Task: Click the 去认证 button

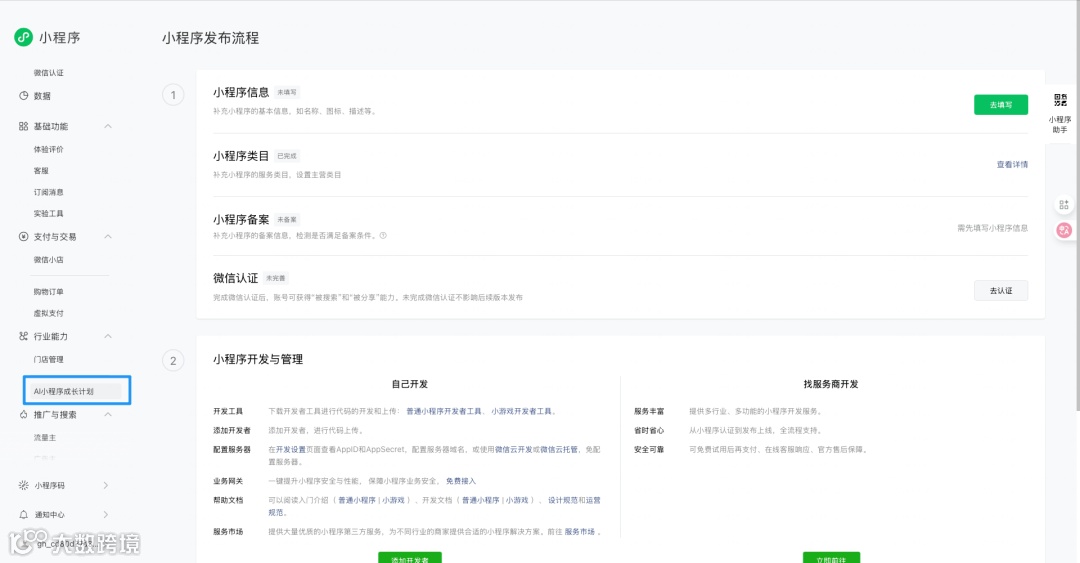Action: [x=1001, y=291]
